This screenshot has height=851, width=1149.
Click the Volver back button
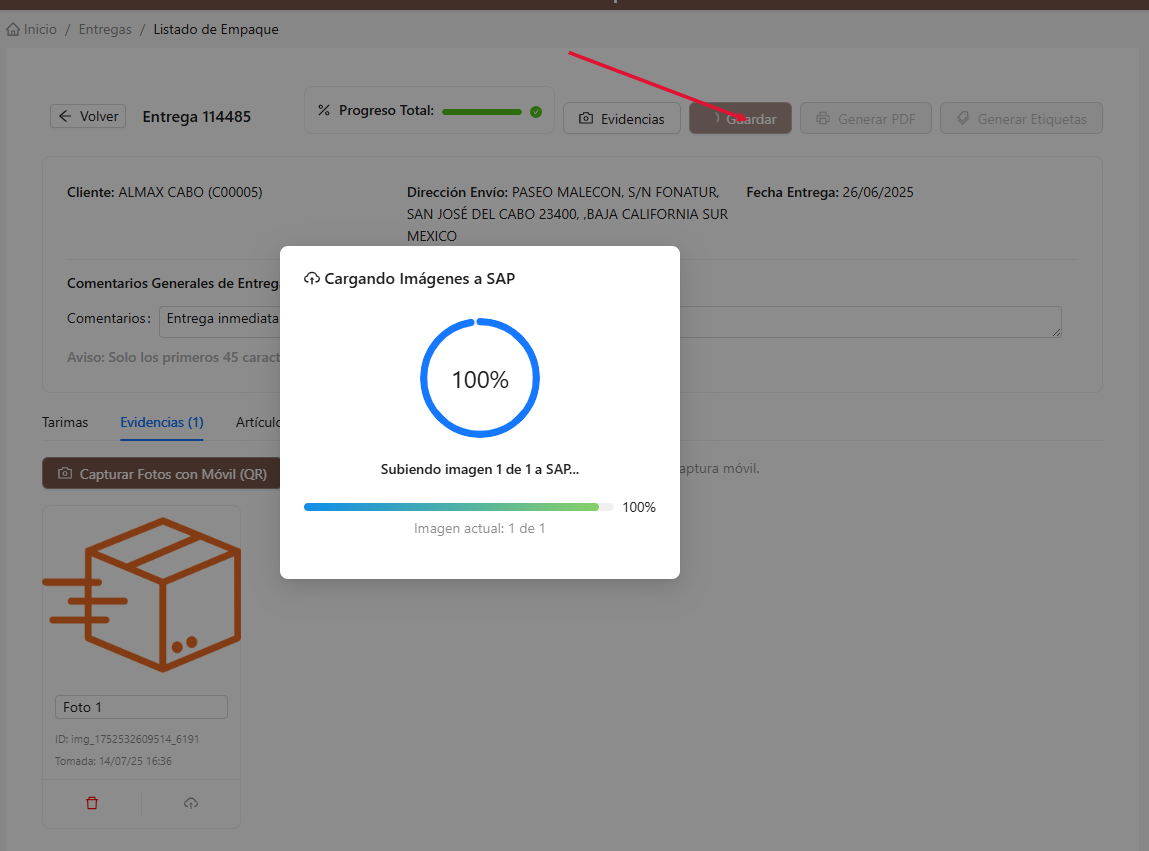88,116
